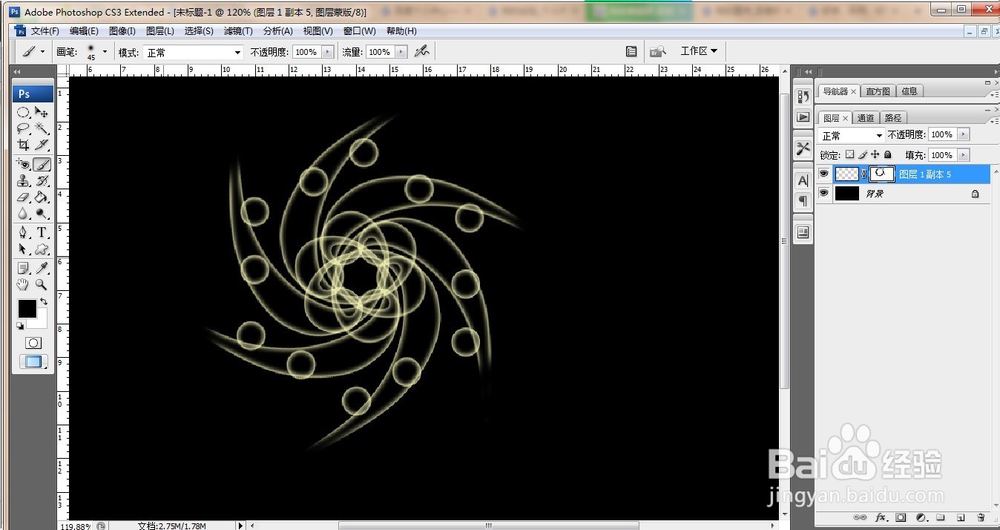Image resolution: width=1000 pixels, height=530 pixels.
Task: Select the Dodge tool
Action: tap(42, 214)
